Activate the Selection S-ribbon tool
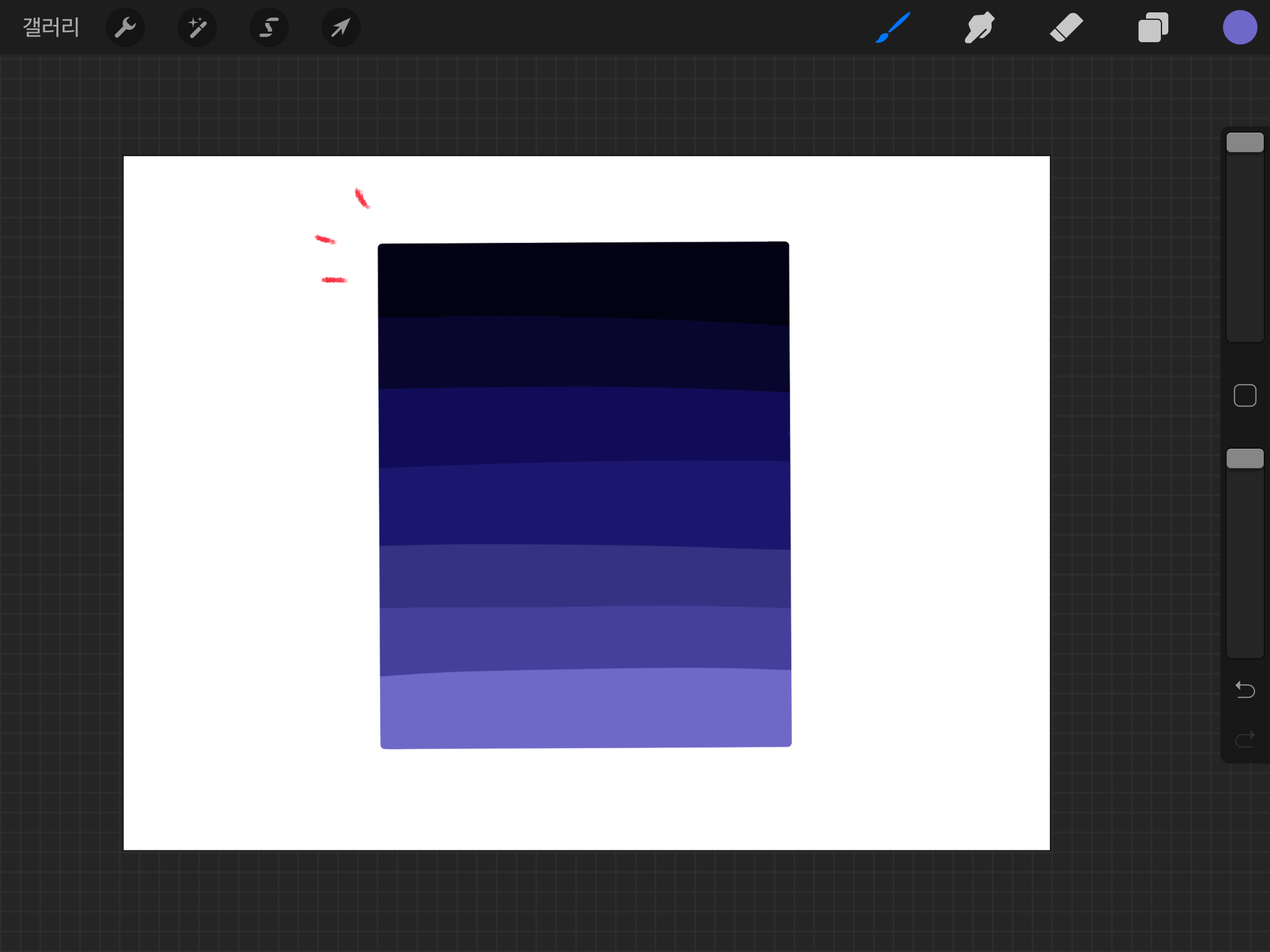 tap(269, 27)
